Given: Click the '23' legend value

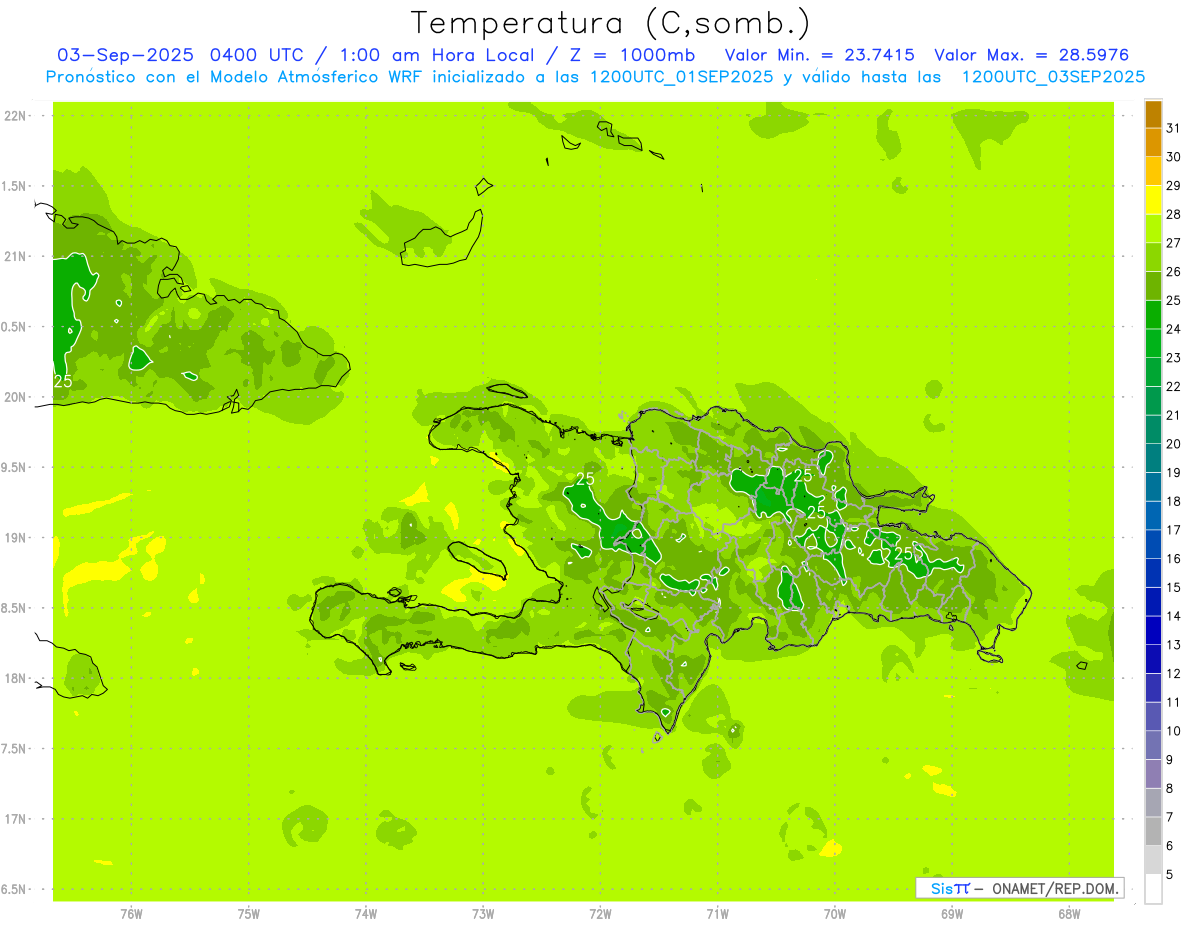Looking at the screenshot, I should point(1174,358).
